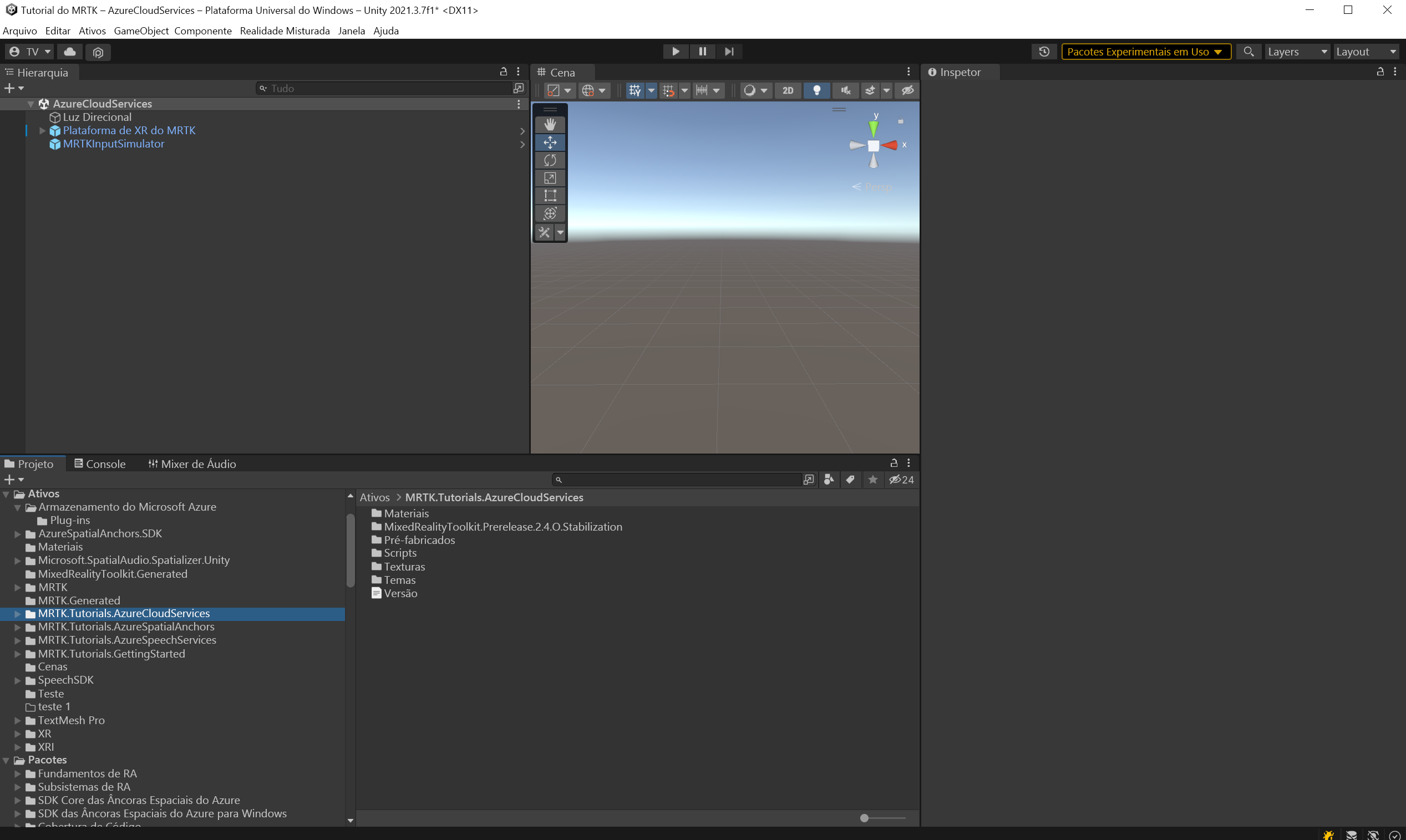The width and height of the screenshot is (1406, 840).
Task: Click the Plastic SCM version control icon
Action: tap(98, 52)
